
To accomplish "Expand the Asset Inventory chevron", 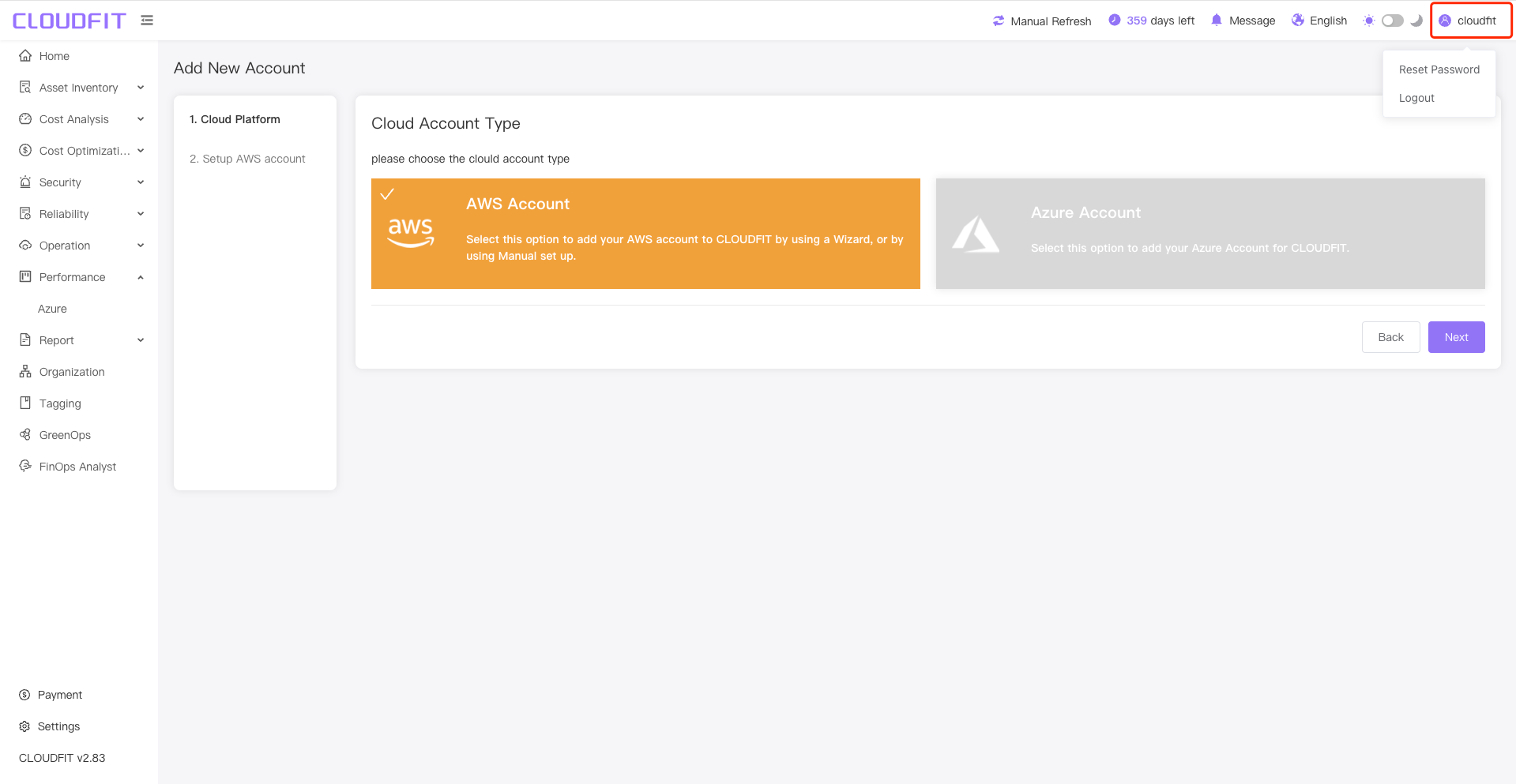I will tap(141, 88).
